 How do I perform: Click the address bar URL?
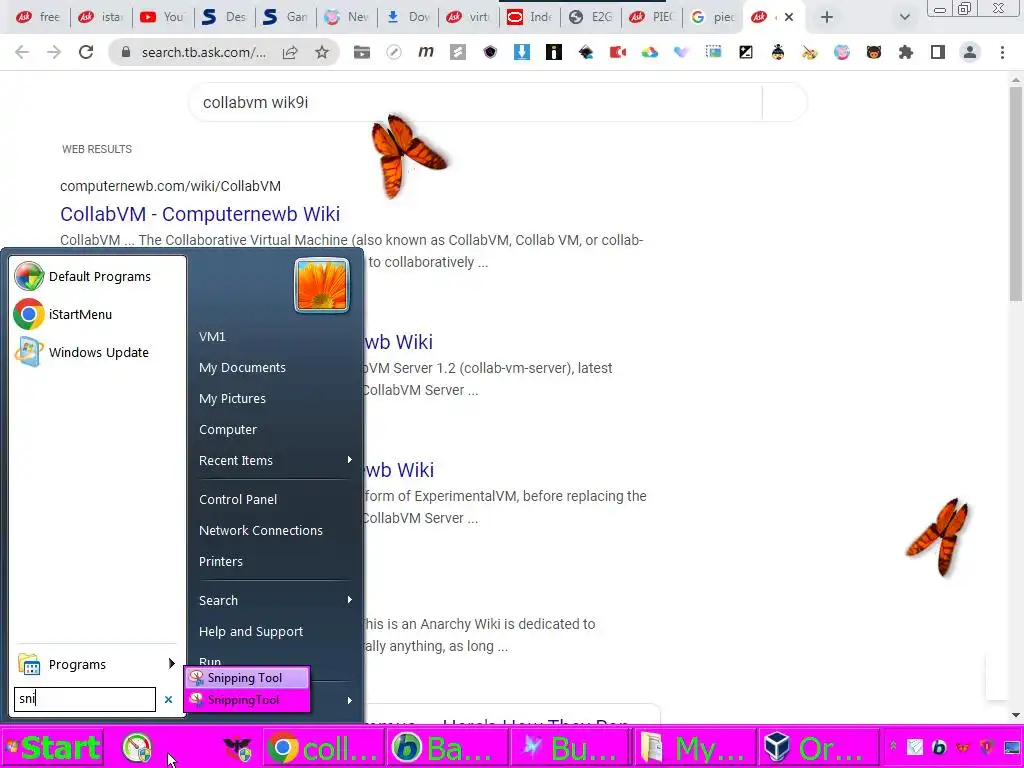pos(203,52)
